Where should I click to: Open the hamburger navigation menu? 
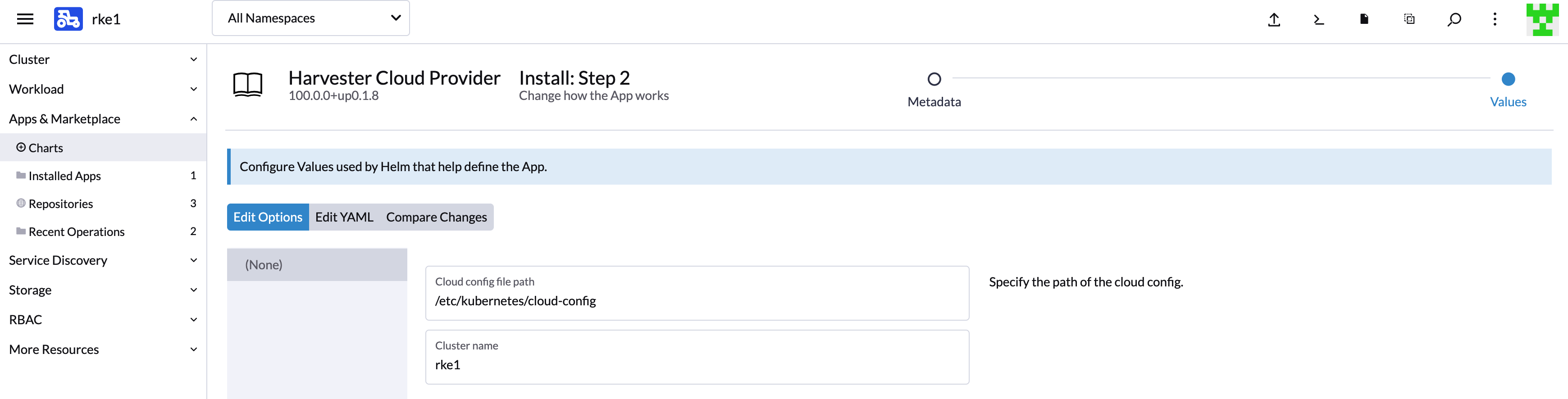tap(25, 19)
